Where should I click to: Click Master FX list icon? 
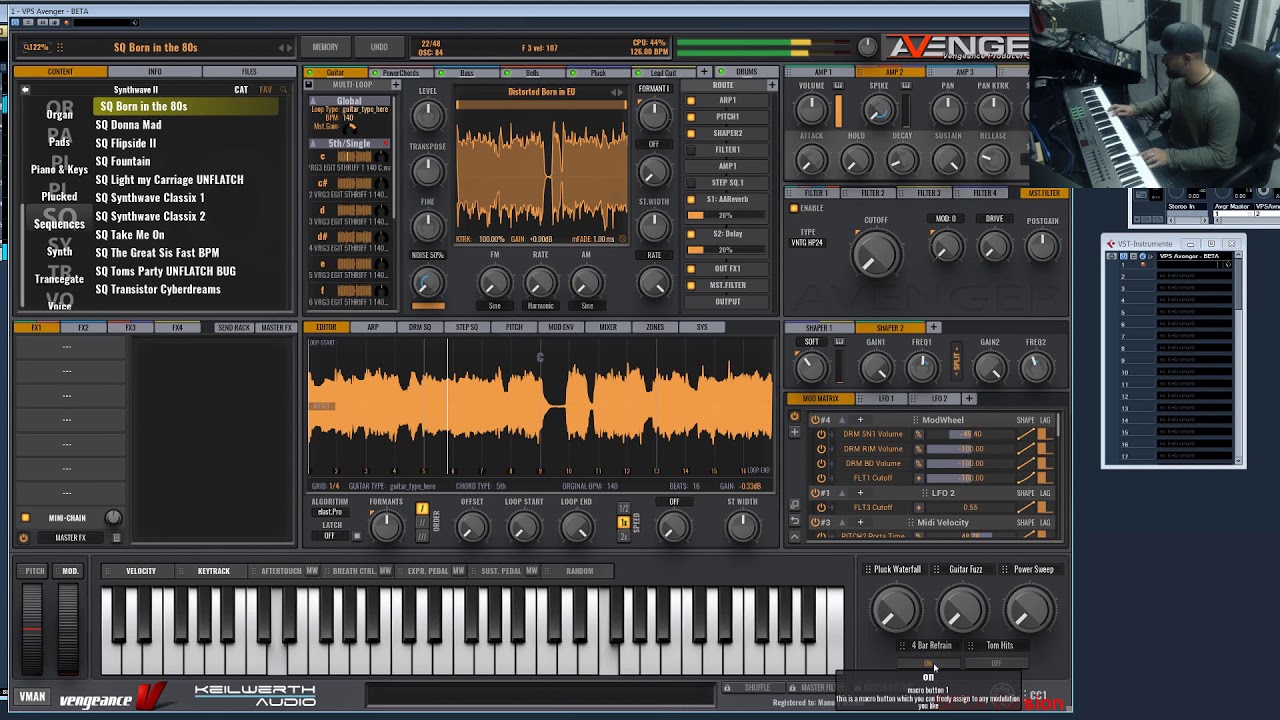click(x=116, y=538)
